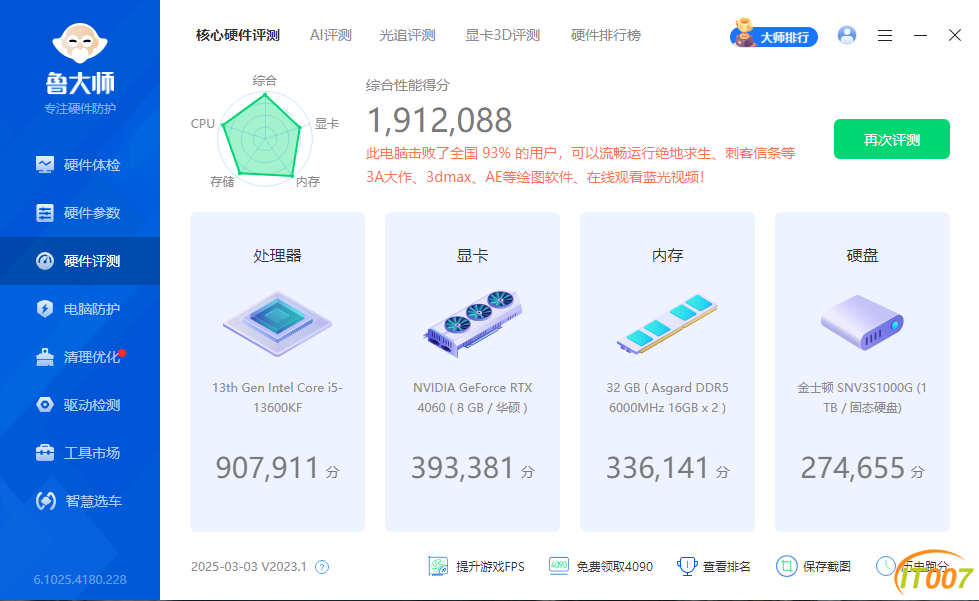This screenshot has width=979, height=601.
Task: Click the 查看排名 link text
Action: click(x=727, y=567)
